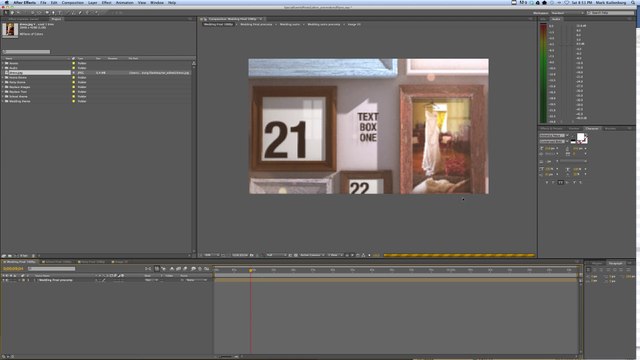Viewport: 640px width, 360px height.
Task: Open Brainstorm from timeline icons
Action: click(193, 269)
